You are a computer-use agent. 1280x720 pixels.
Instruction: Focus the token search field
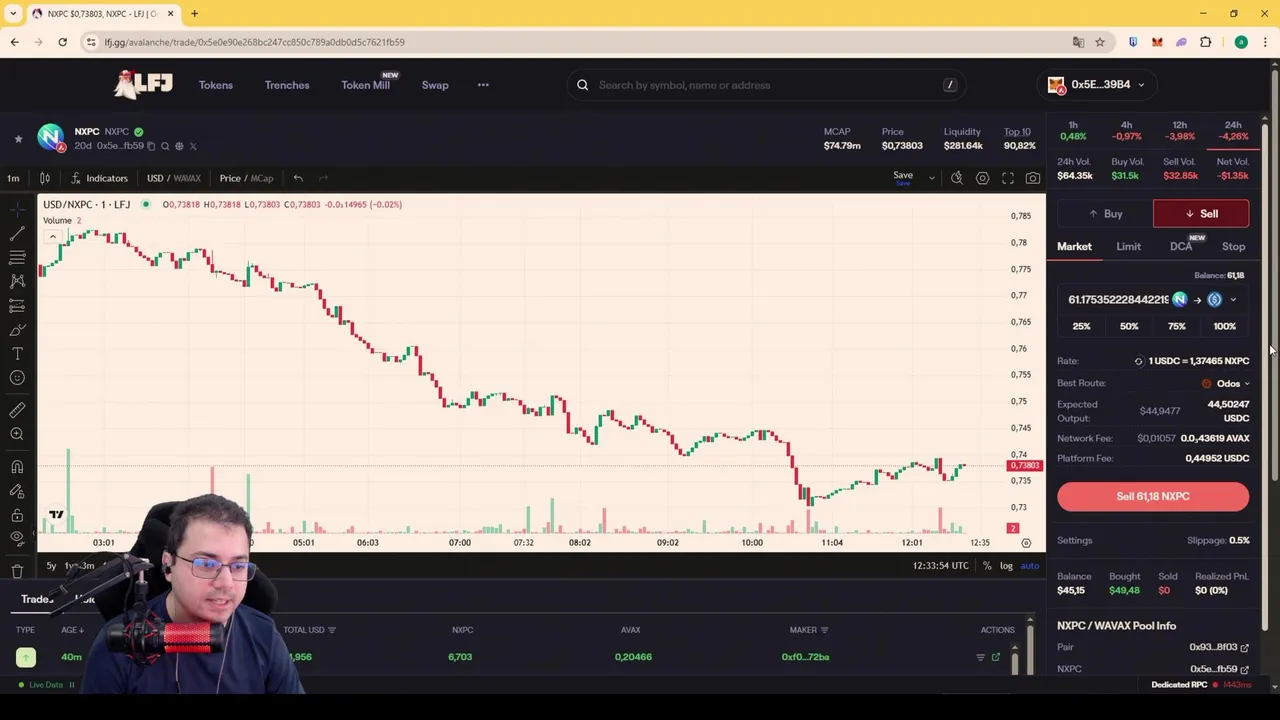766,85
